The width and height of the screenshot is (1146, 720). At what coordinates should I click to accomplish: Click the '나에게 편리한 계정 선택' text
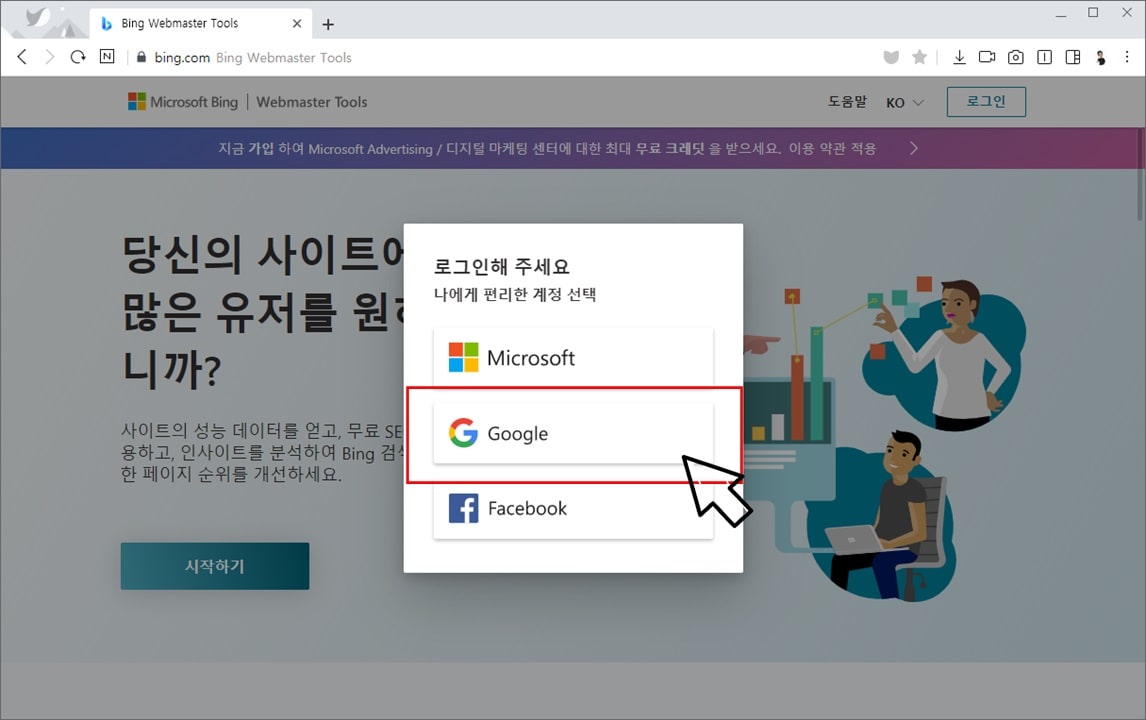(515, 295)
